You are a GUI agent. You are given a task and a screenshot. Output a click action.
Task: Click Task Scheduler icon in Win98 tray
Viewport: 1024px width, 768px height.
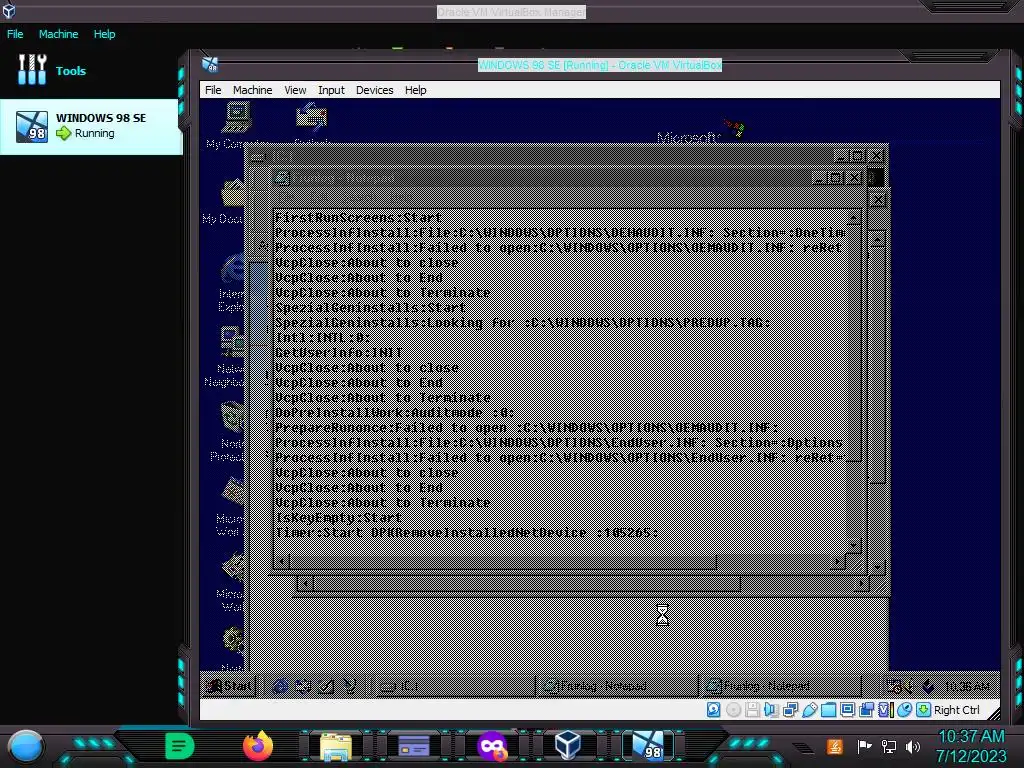pyautogui.click(x=893, y=686)
